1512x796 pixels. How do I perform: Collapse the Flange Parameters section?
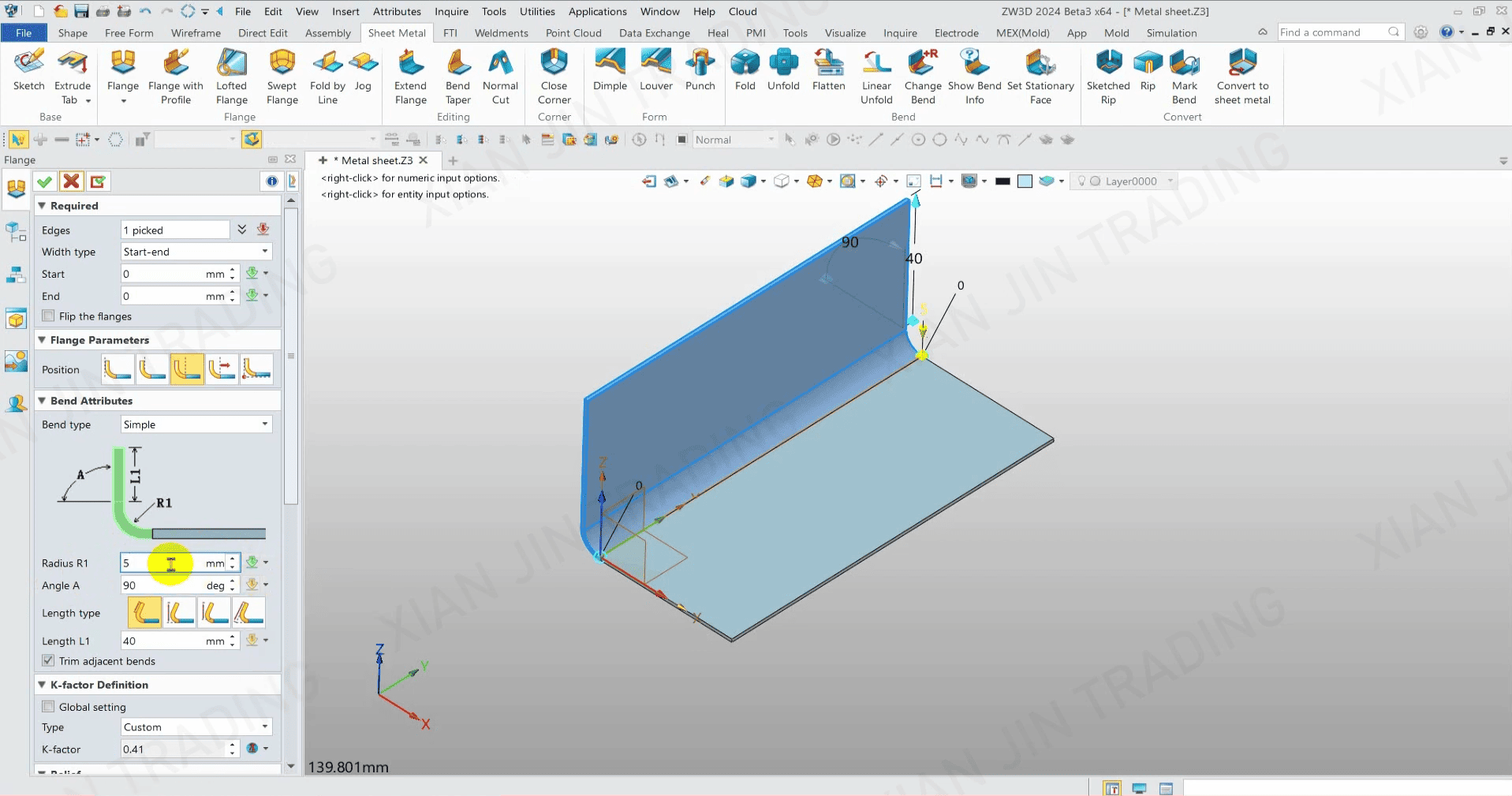43,340
